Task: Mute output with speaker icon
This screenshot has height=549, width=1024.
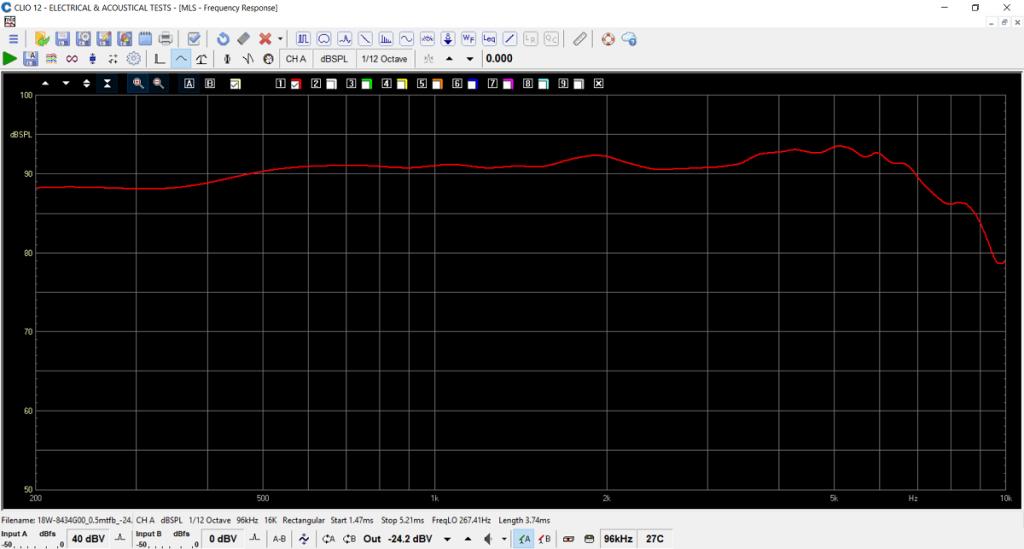Action: click(488, 539)
